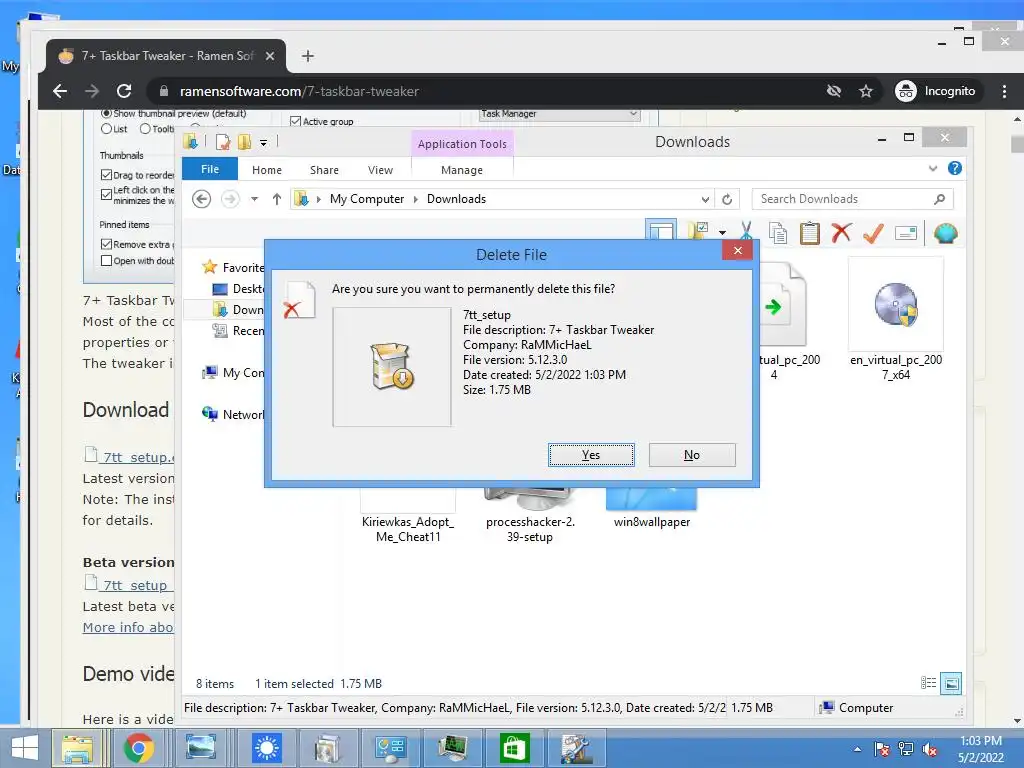Screen dimensions: 1024x768
Task: Click the Classic Shell seashell settings icon
Action: [945, 232]
